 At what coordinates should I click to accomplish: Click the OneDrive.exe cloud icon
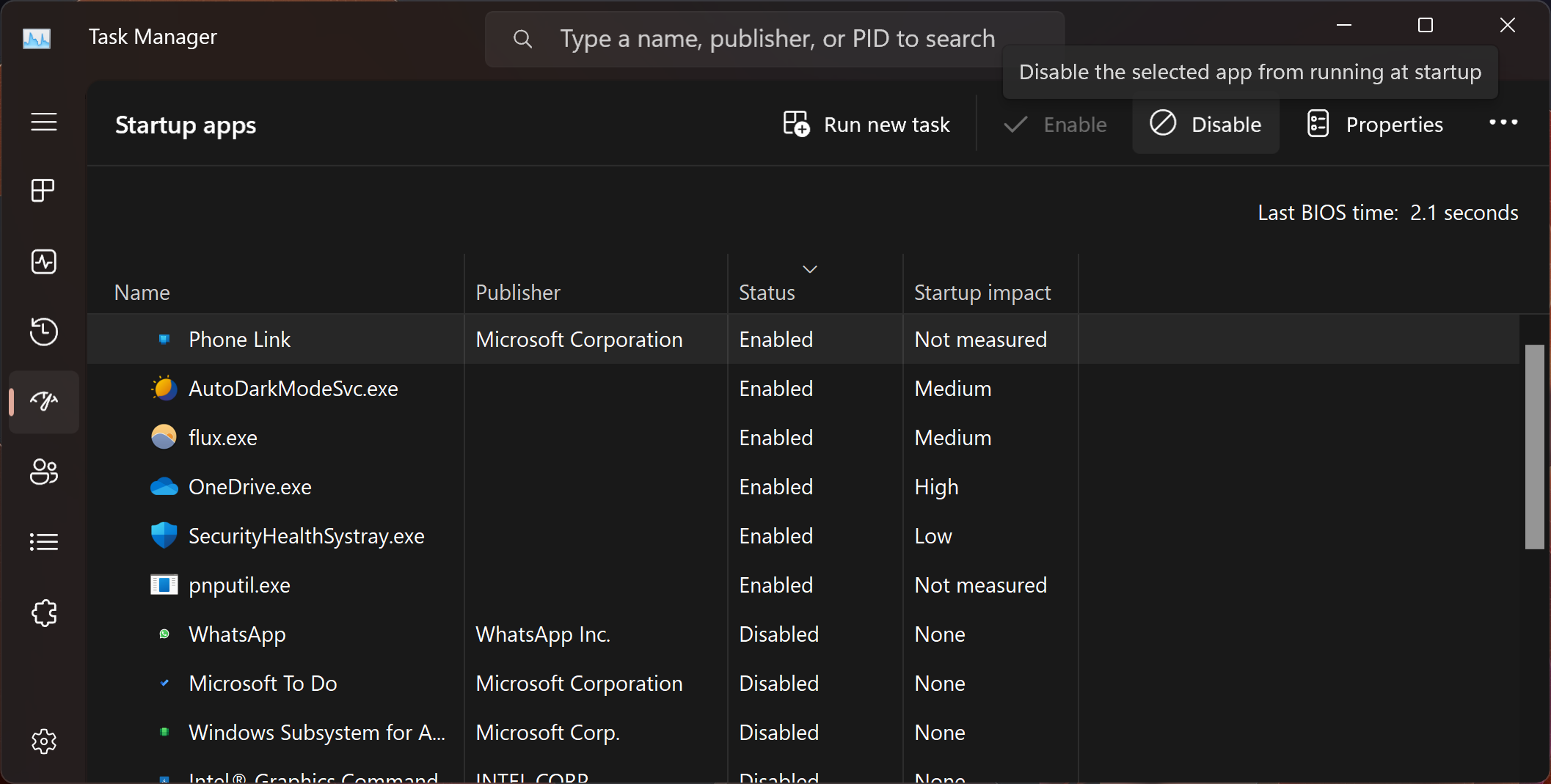164,486
